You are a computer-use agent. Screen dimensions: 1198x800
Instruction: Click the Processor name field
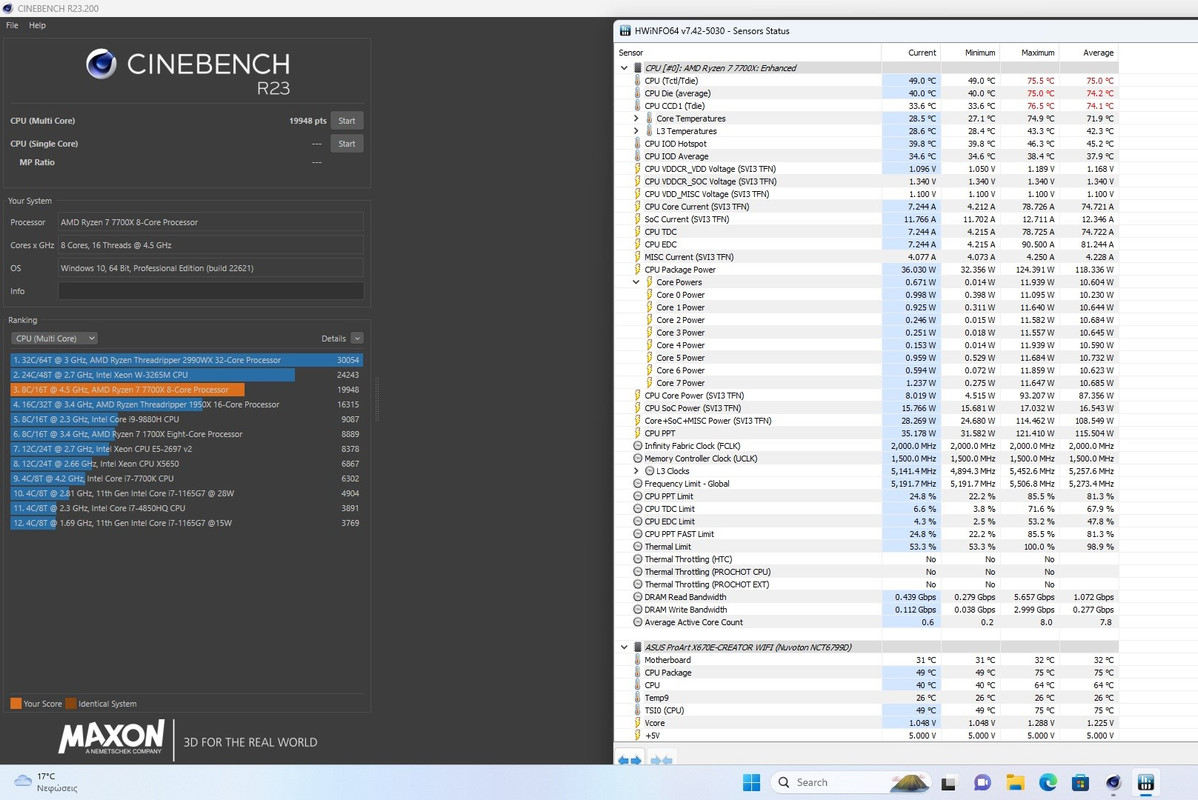(x=211, y=222)
